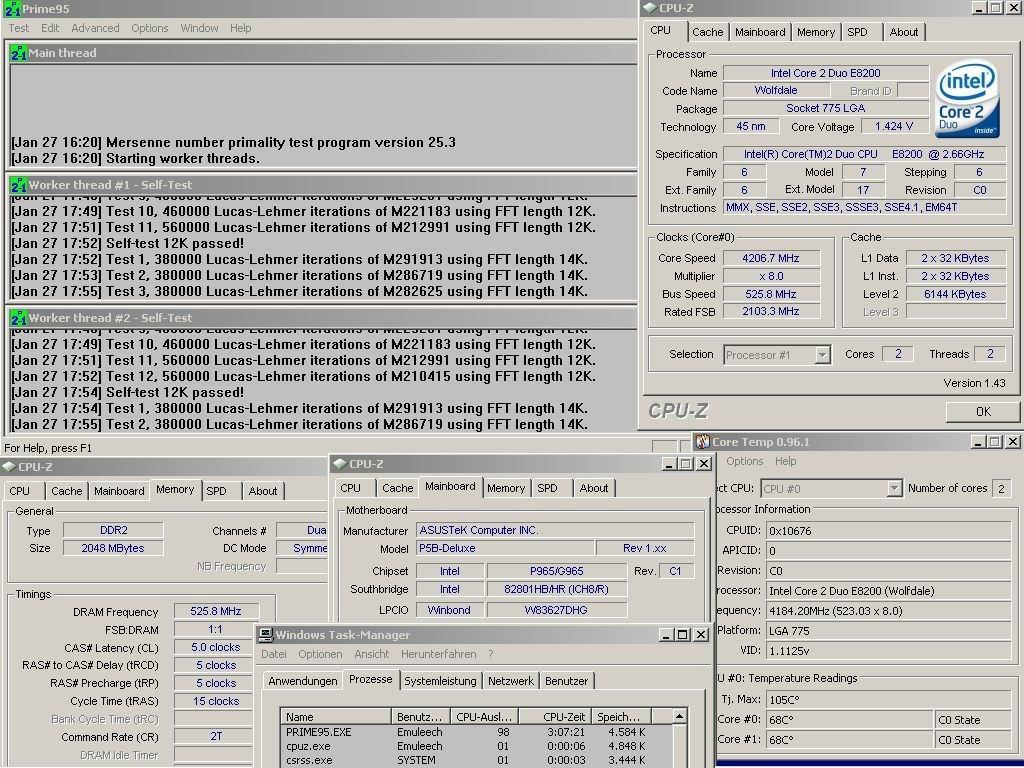This screenshot has width=1024, height=768.
Task: Select About tab in the CPU-Z mainboard window
Action: (x=594, y=488)
